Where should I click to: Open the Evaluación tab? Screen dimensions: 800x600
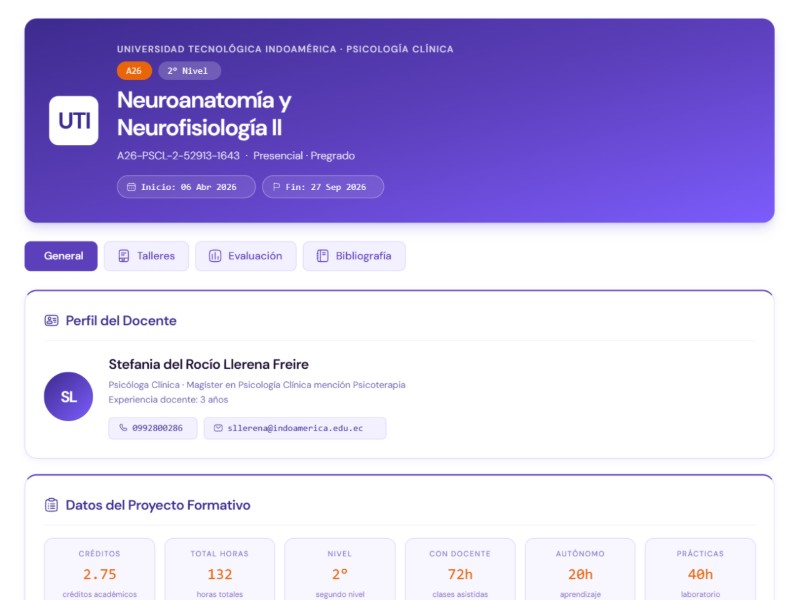pyautogui.click(x=246, y=256)
